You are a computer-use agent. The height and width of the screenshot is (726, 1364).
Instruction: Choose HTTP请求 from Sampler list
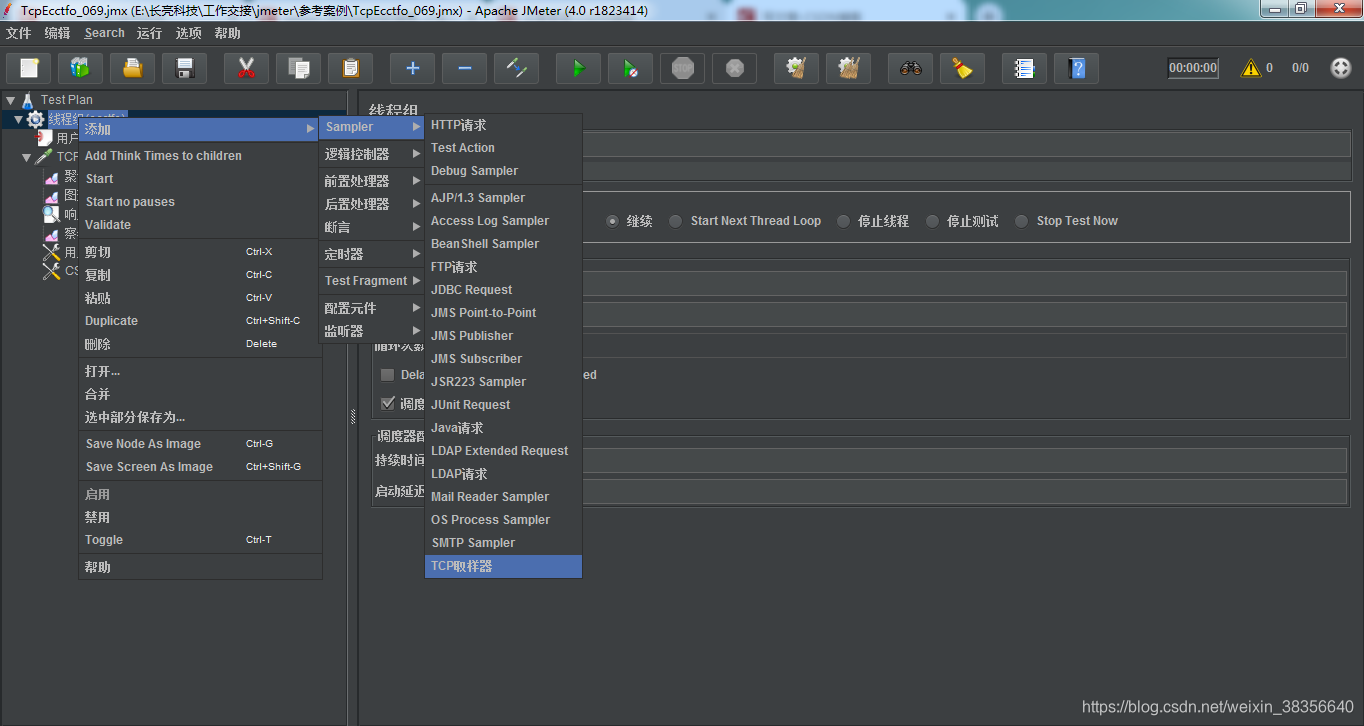[x=503, y=125]
